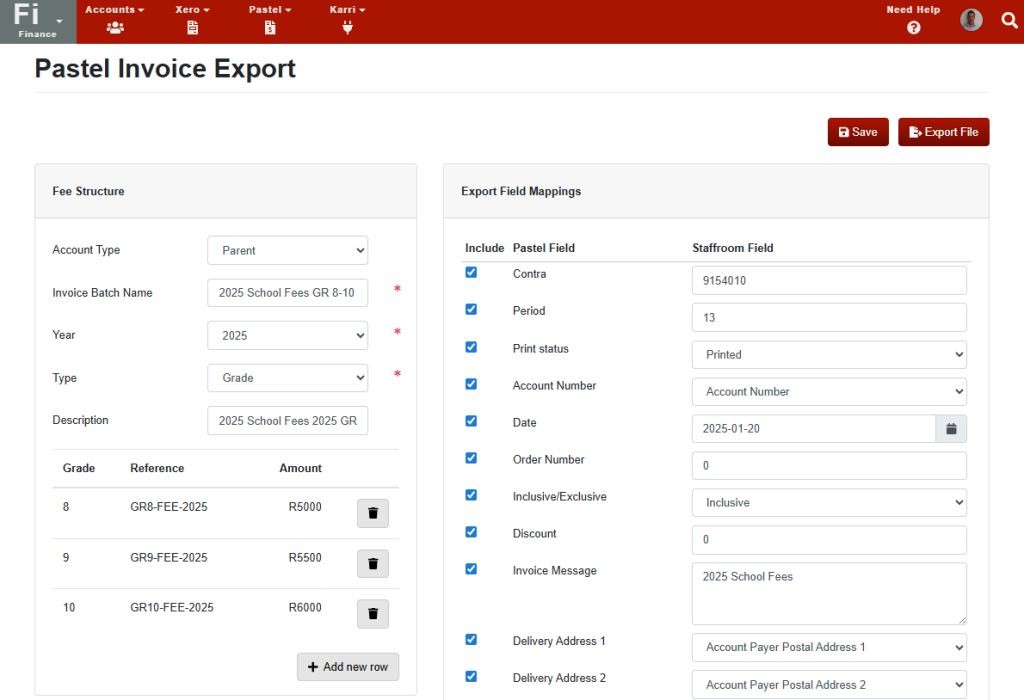Delete the Grade 8 fee row
The height and width of the screenshot is (700, 1024).
373,513
